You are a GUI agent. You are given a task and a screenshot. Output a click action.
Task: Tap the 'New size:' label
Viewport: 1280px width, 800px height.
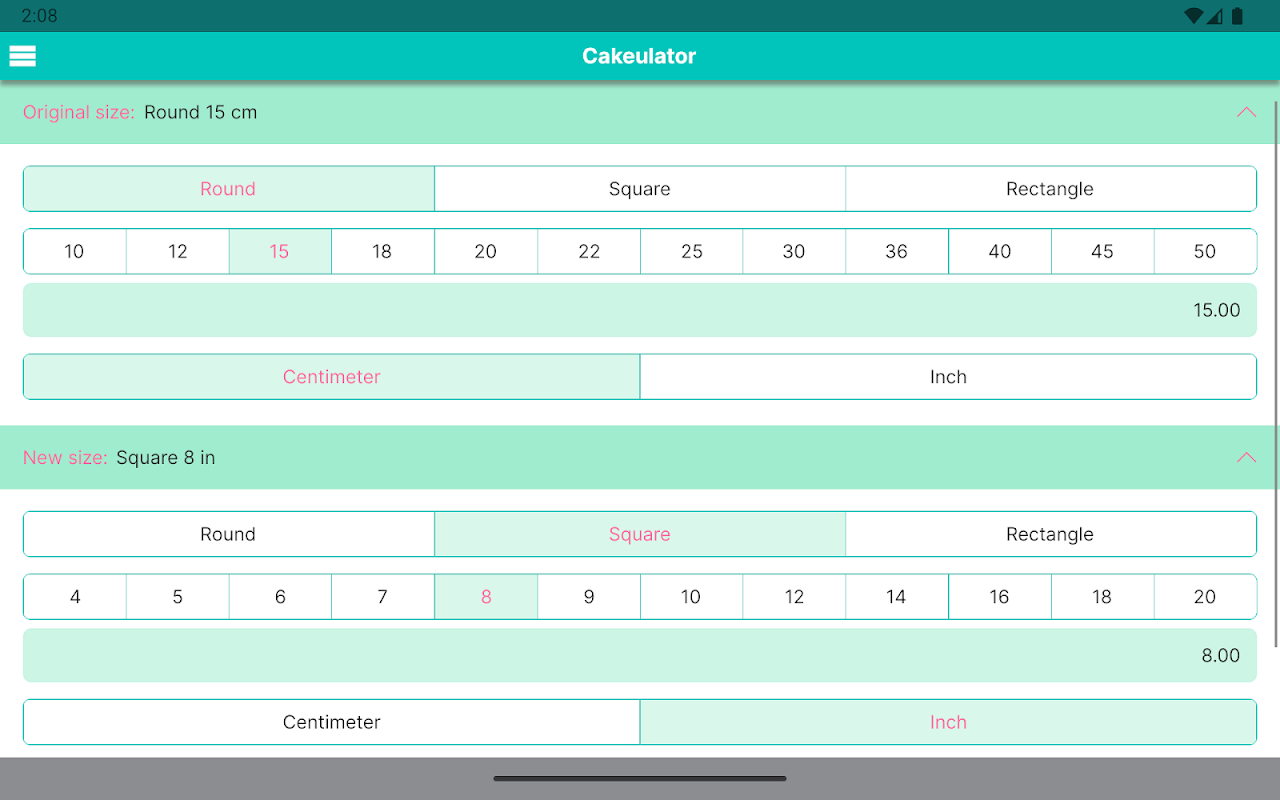coord(65,457)
